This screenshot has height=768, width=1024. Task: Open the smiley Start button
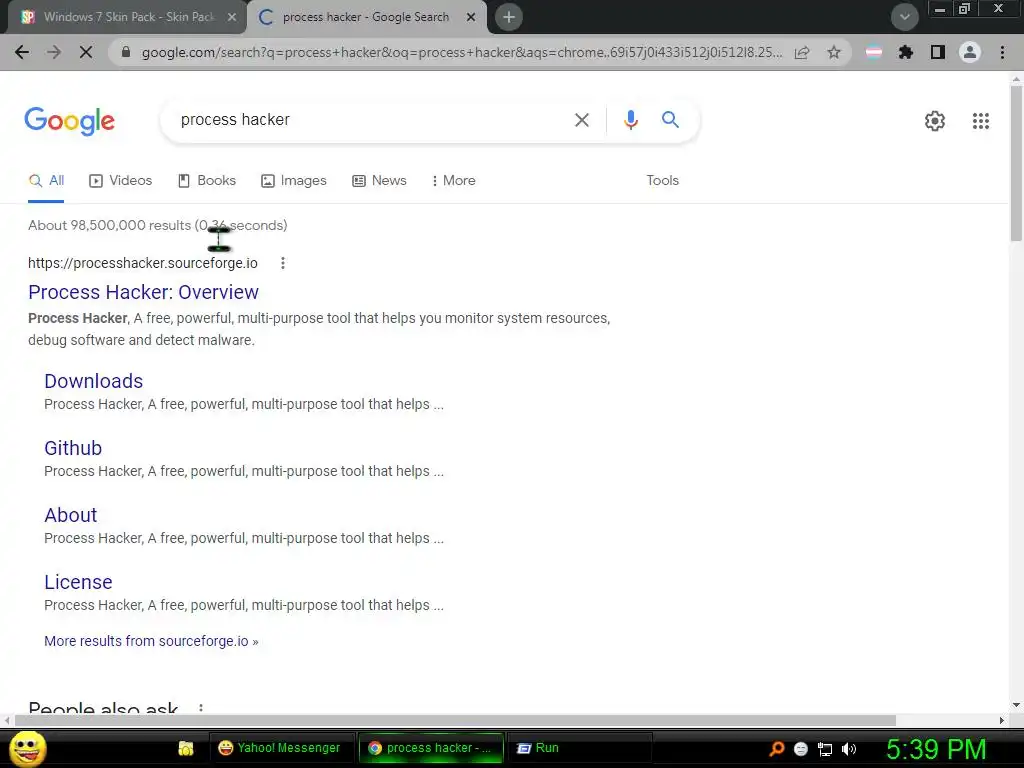pyautogui.click(x=28, y=748)
